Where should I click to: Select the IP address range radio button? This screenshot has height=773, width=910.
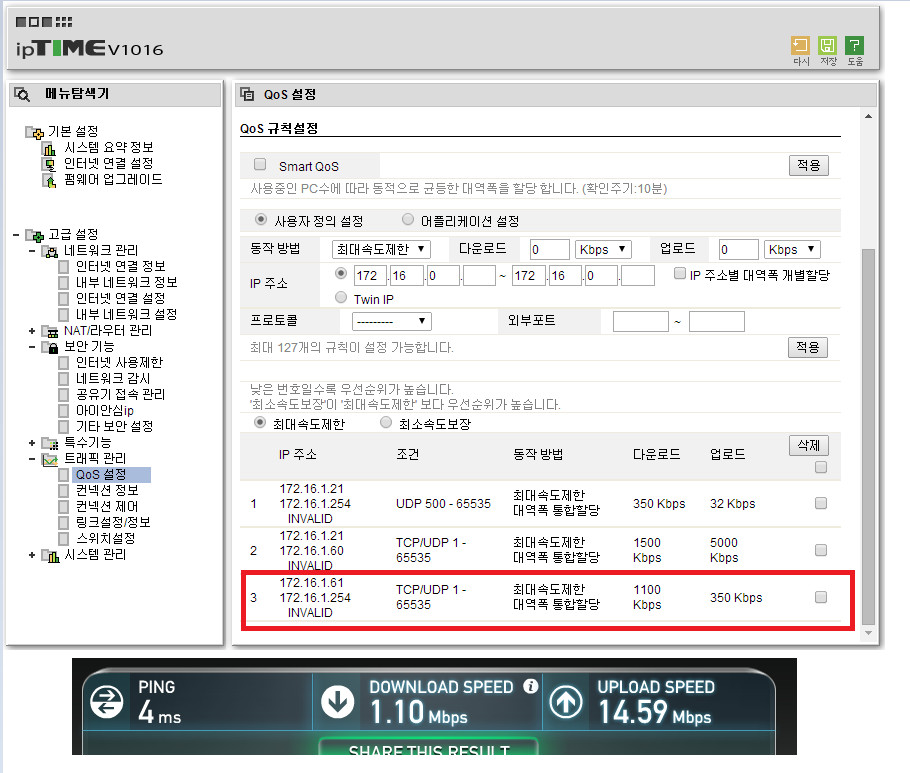341,273
